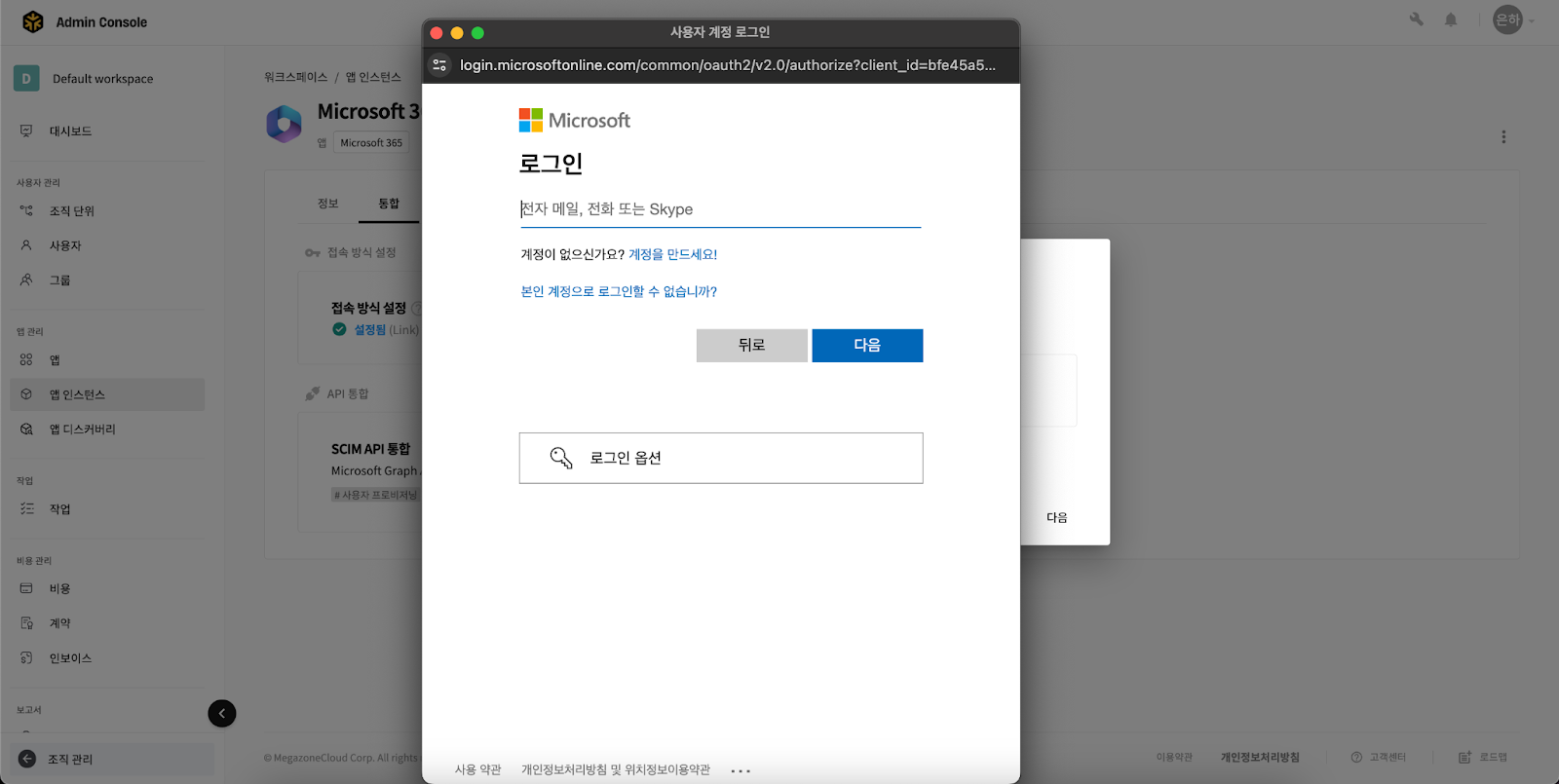Open the three-dot more options menu

point(1503,137)
